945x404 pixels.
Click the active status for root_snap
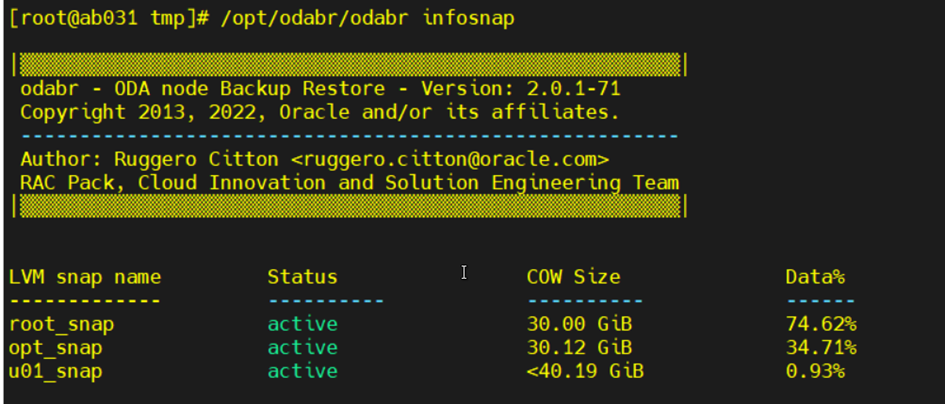[302, 324]
